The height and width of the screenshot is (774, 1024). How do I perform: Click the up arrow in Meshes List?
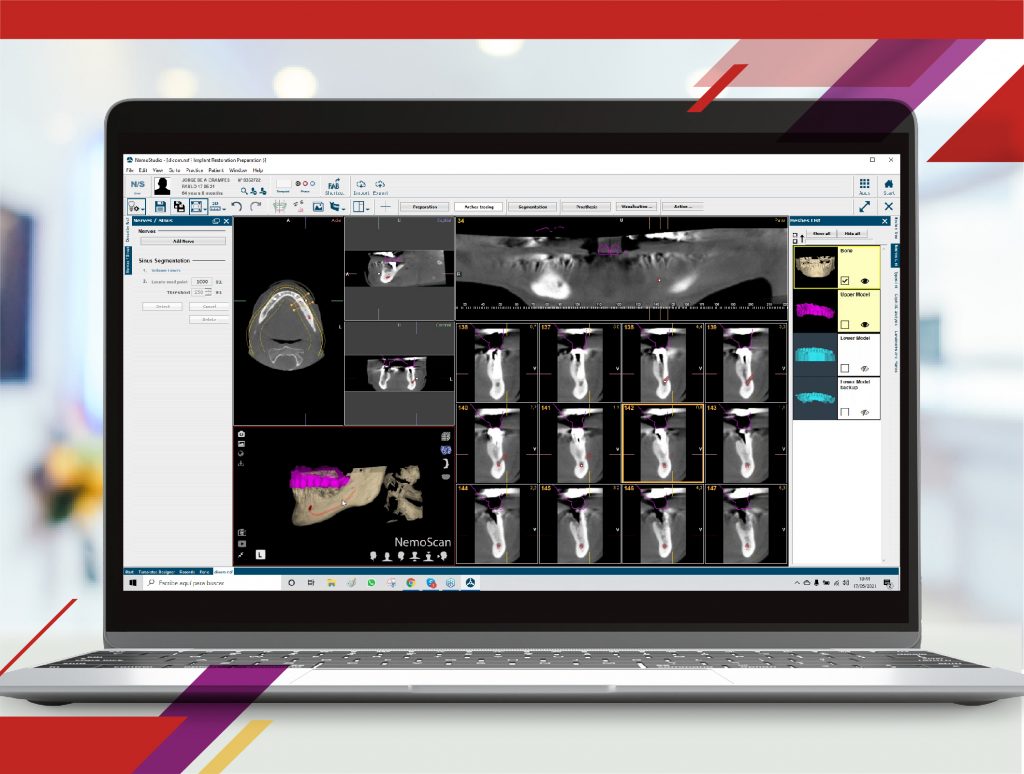[x=802, y=238]
